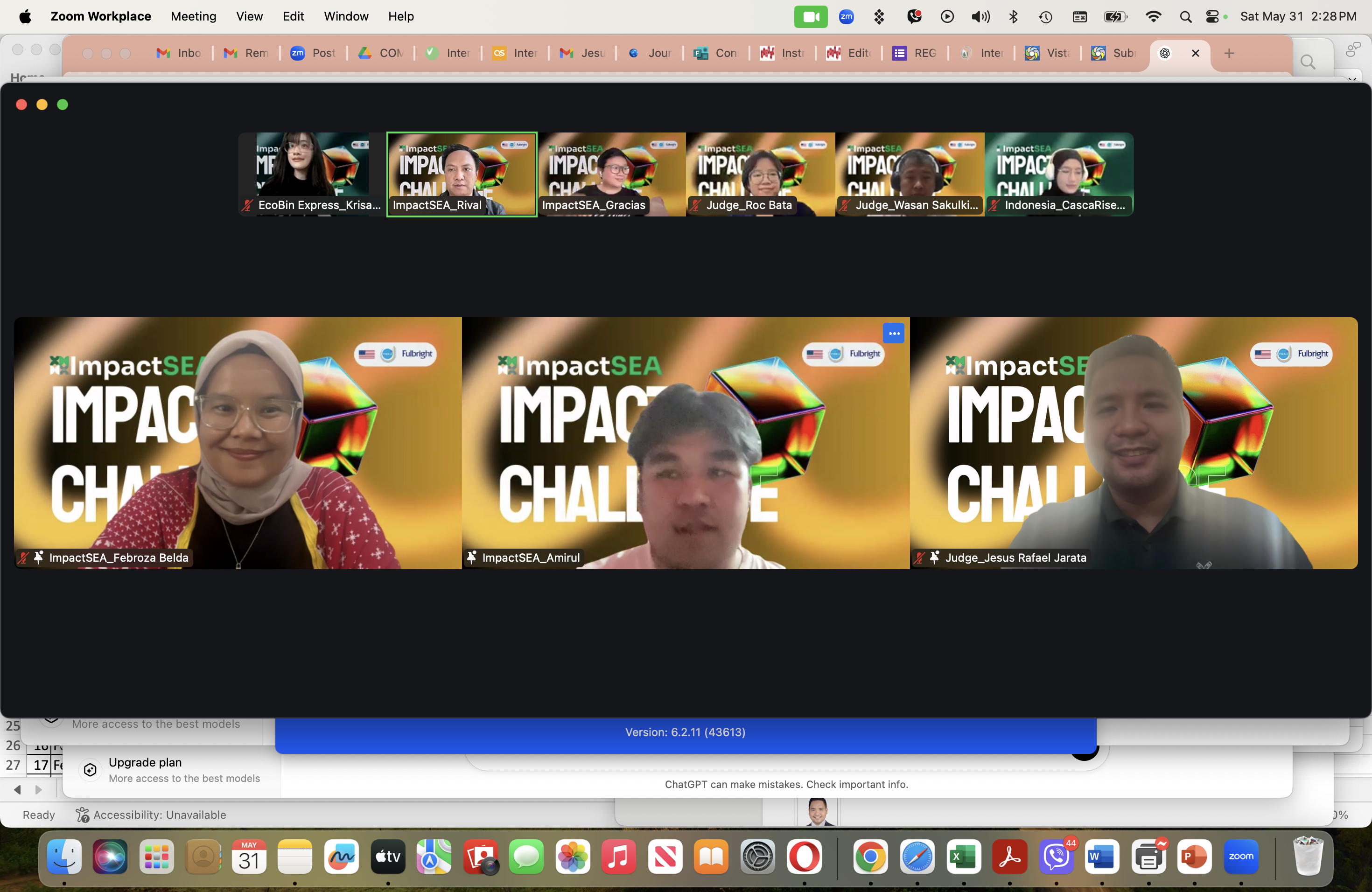
Task: Select Judge_Roc Bata participant thumbnail
Action: (760, 174)
